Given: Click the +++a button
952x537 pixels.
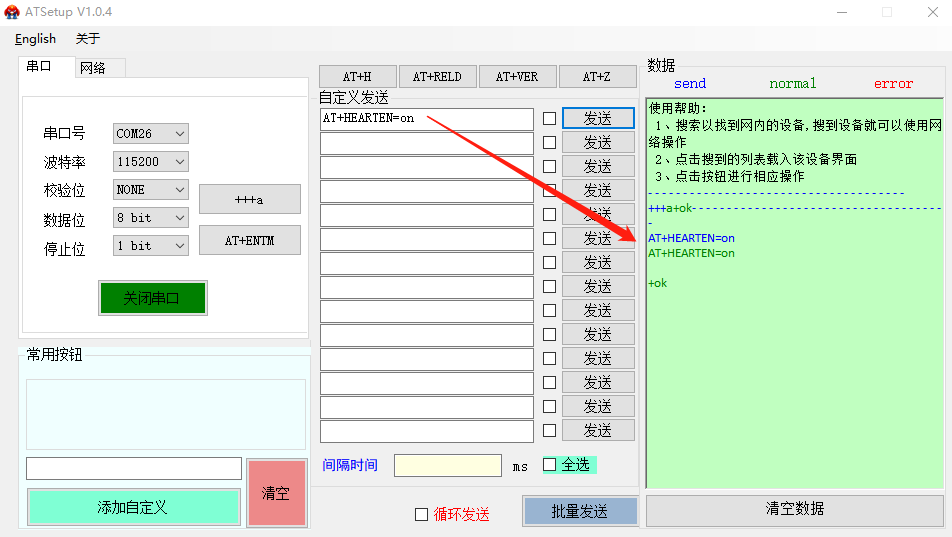Looking at the screenshot, I should pos(249,199).
